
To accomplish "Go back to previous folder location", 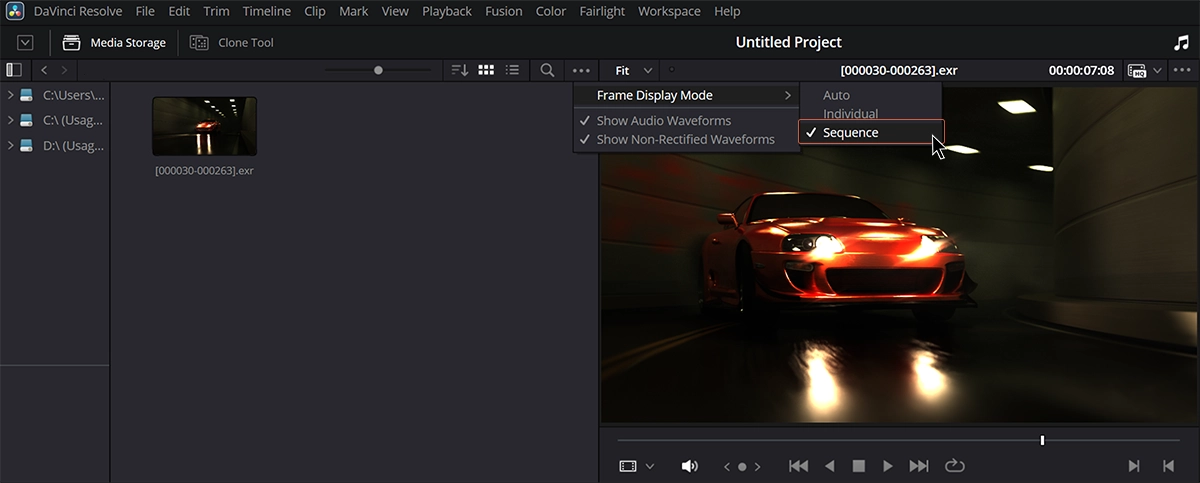I will click(x=45, y=70).
